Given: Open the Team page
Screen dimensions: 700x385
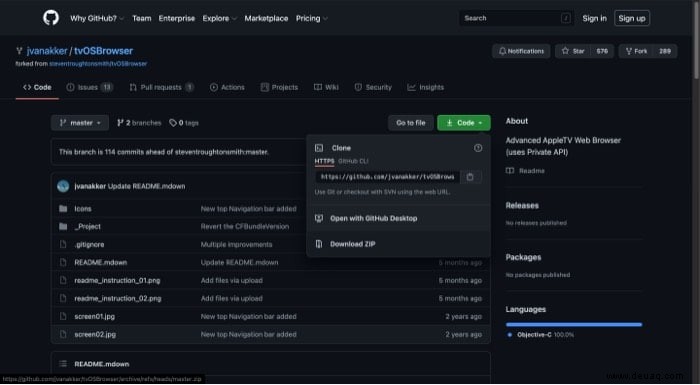Looking at the screenshot, I should click(x=142, y=18).
